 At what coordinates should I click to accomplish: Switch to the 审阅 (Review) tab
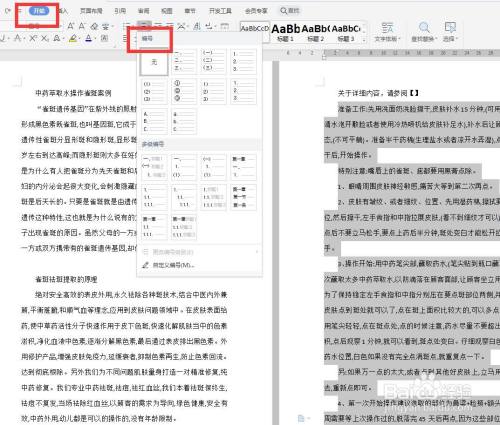(x=144, y=11)
